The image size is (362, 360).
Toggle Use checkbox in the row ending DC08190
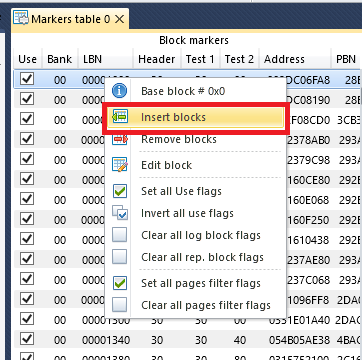pos(27,99)
